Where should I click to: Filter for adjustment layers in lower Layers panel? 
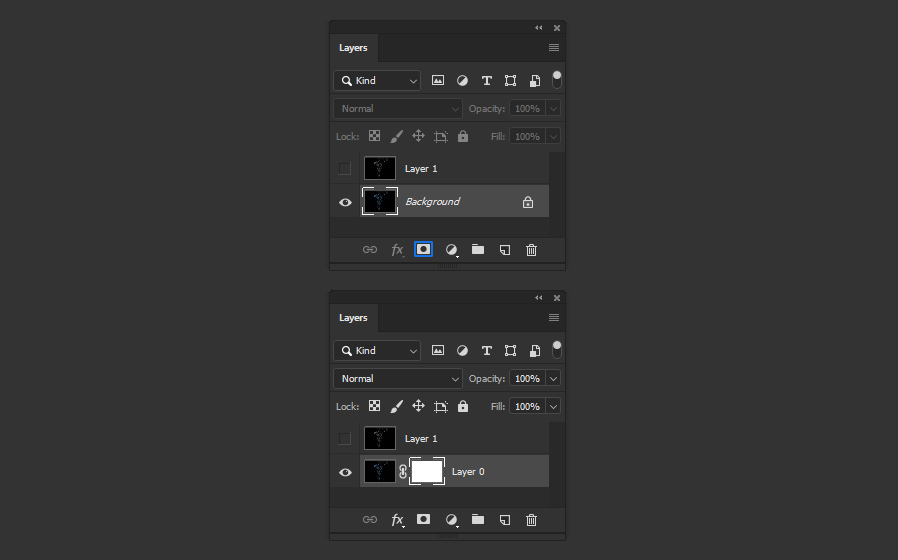pyautogui.click(x=462, y=350)
